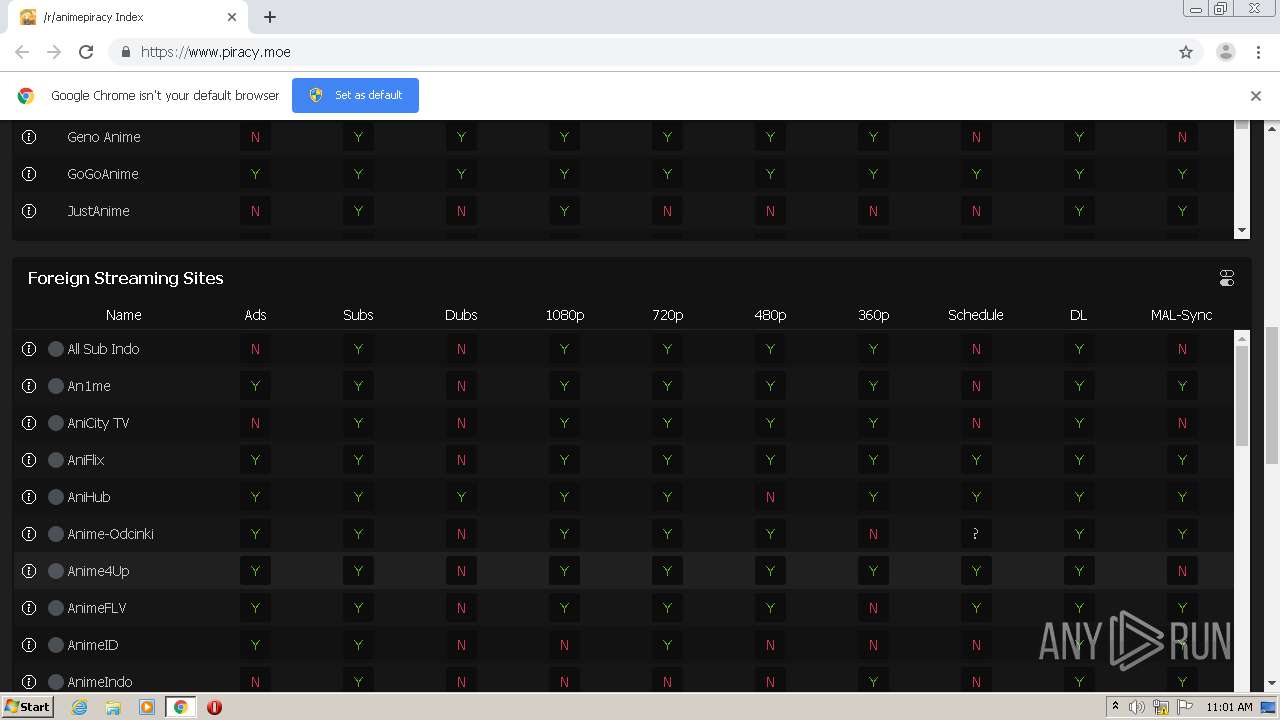The image size is (1280, 720).
Task: Open info icon for AnimeID
Action: (29, 645)
